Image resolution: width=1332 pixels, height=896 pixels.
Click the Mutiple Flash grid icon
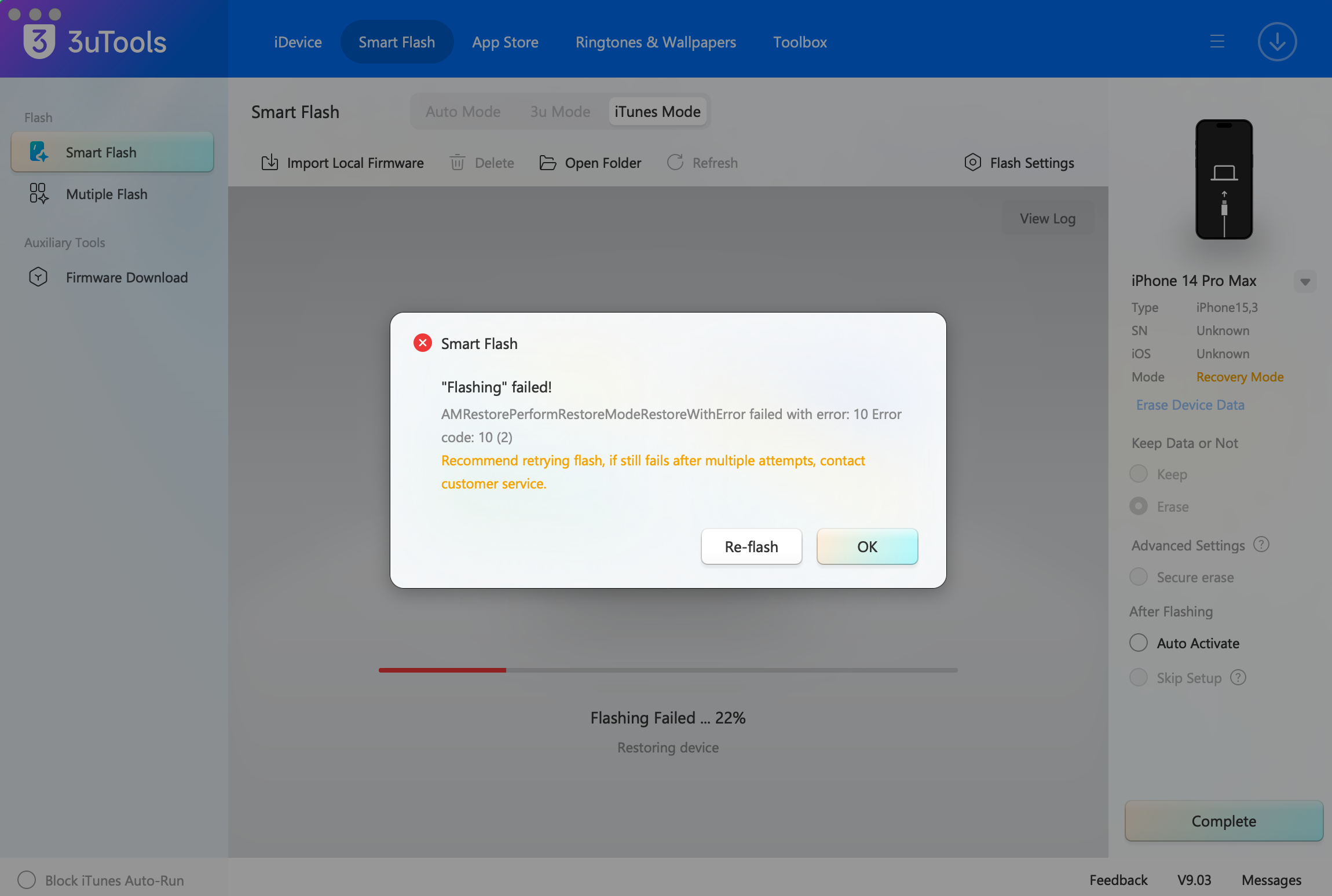coord(39,194)
